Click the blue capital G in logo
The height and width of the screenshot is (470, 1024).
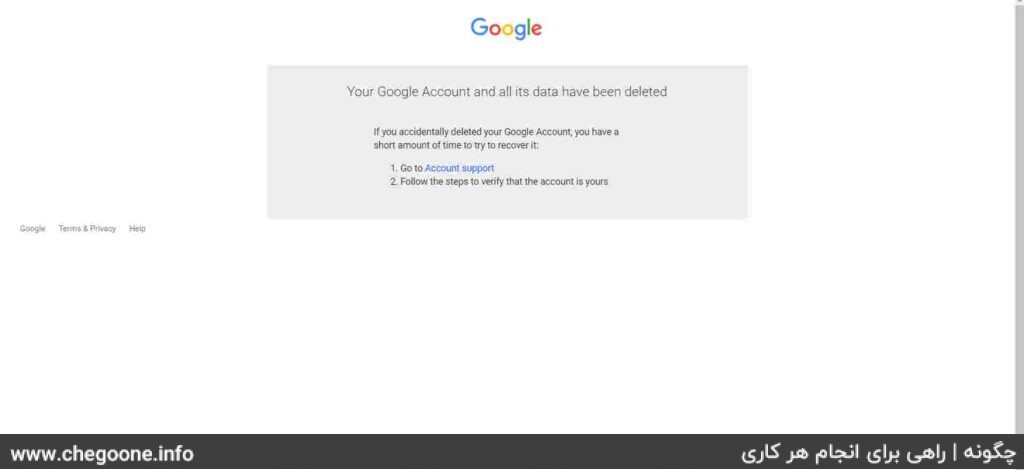[479, 27]
